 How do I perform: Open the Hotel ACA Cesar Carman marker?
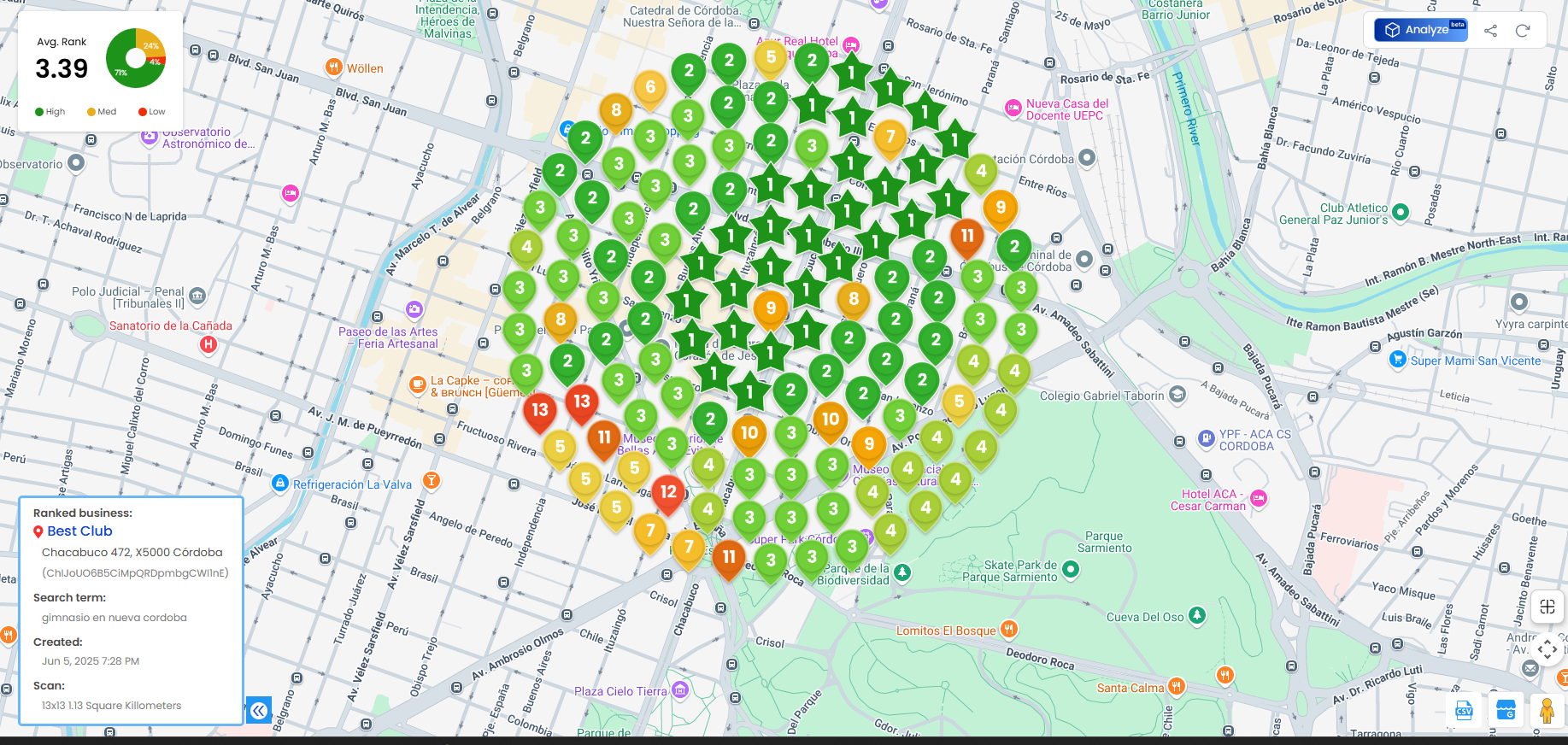point(1259,498)
